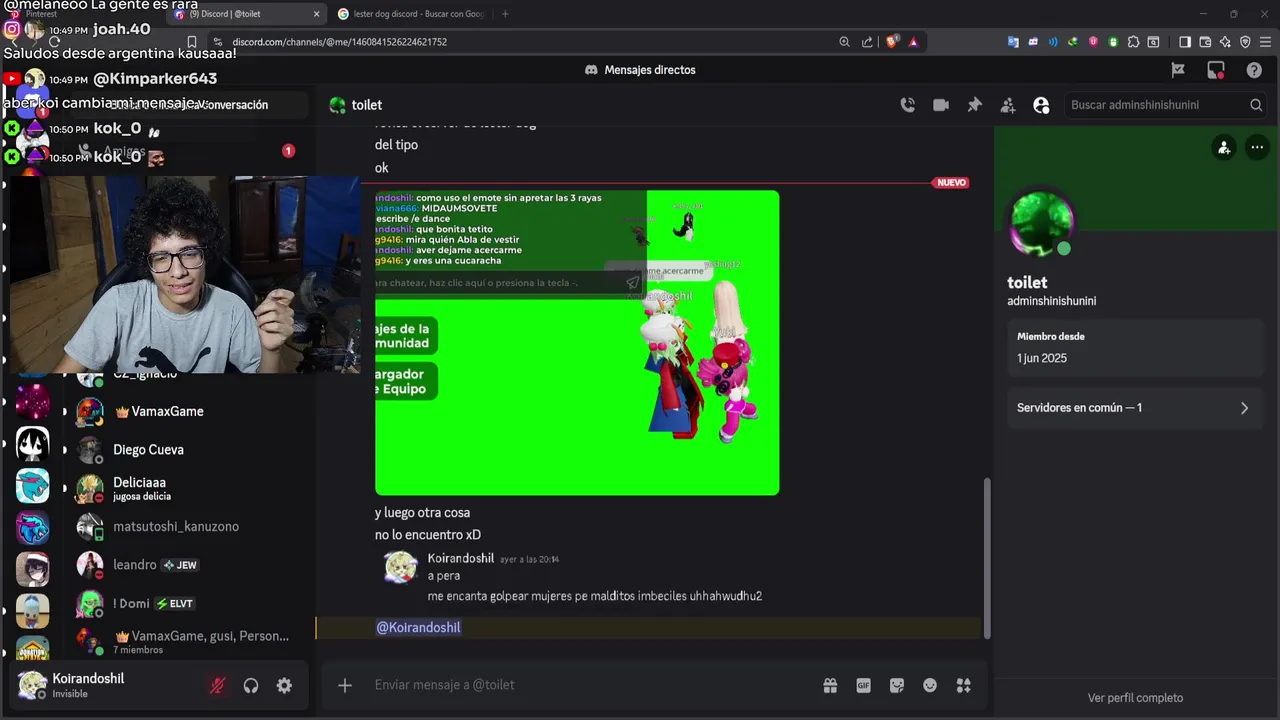Add friends to the DM
The width and height of the screenshot is (1280, 720).
[1008, 105]
